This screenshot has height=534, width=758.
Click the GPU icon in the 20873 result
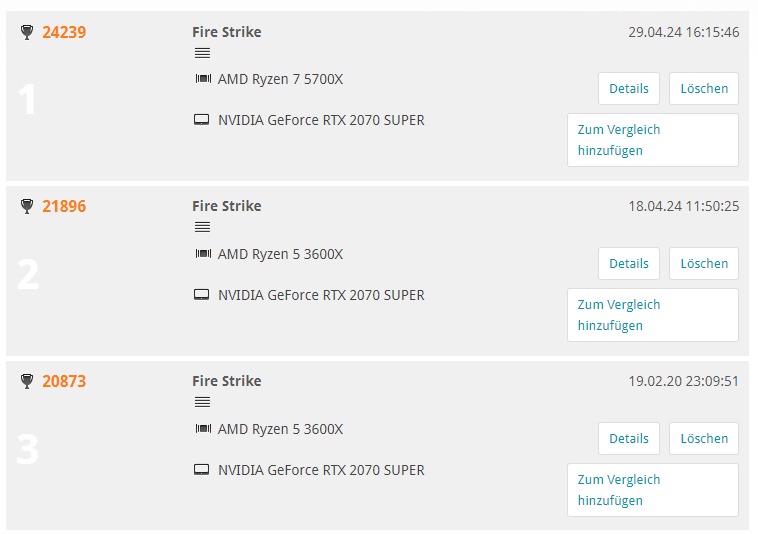pos(202,469)
